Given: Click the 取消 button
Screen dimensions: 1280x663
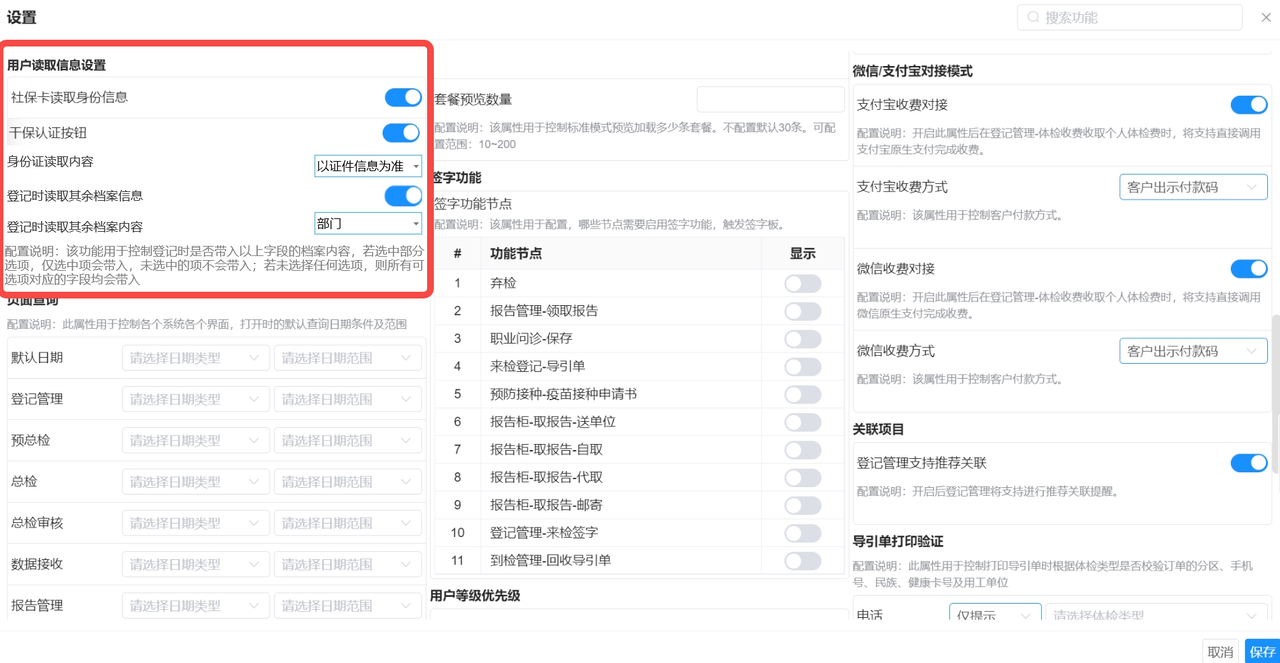Looking at the screenshot, I should click(1220, 652).
